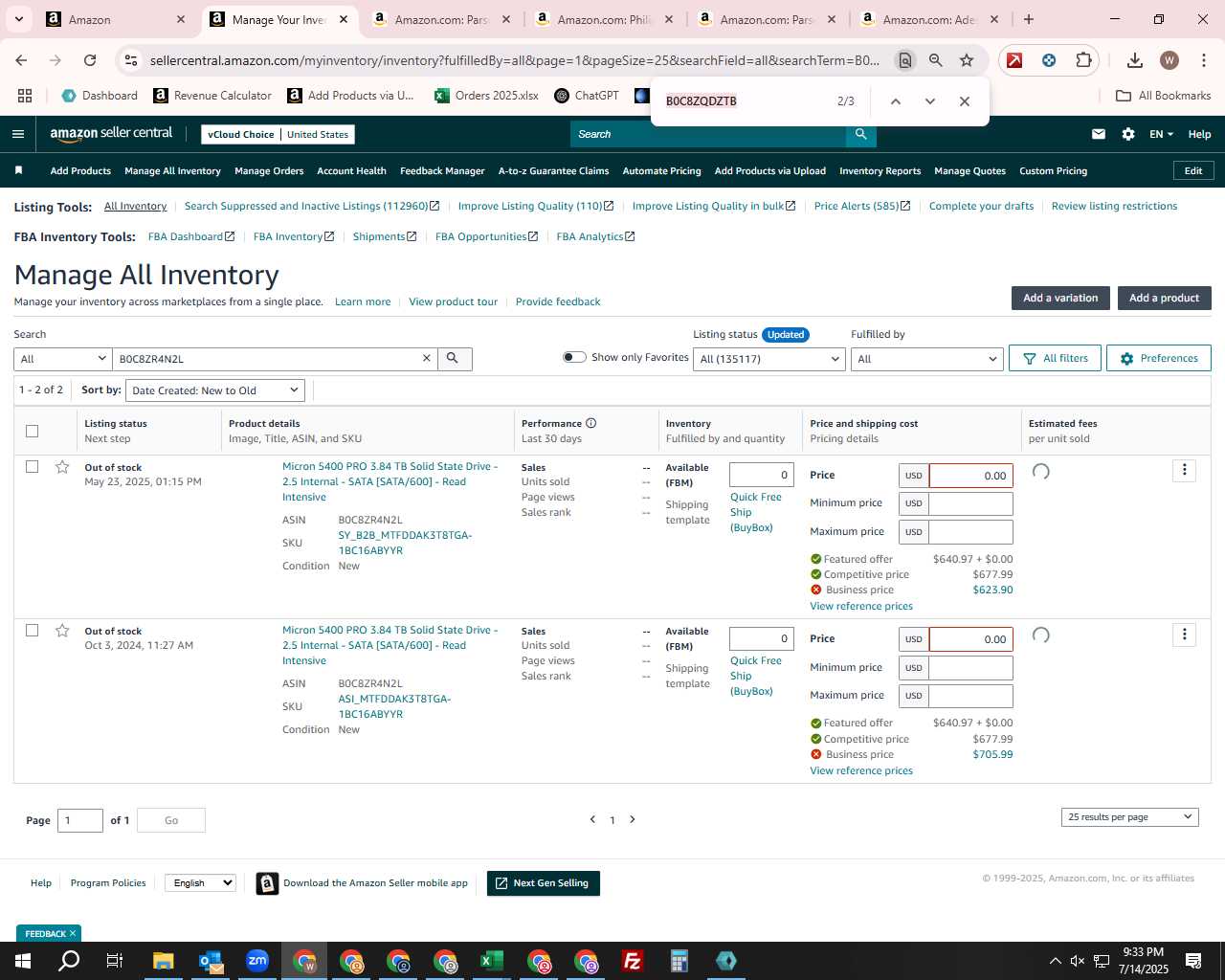Open the 25 results per page dropdown

(1129, 817)
